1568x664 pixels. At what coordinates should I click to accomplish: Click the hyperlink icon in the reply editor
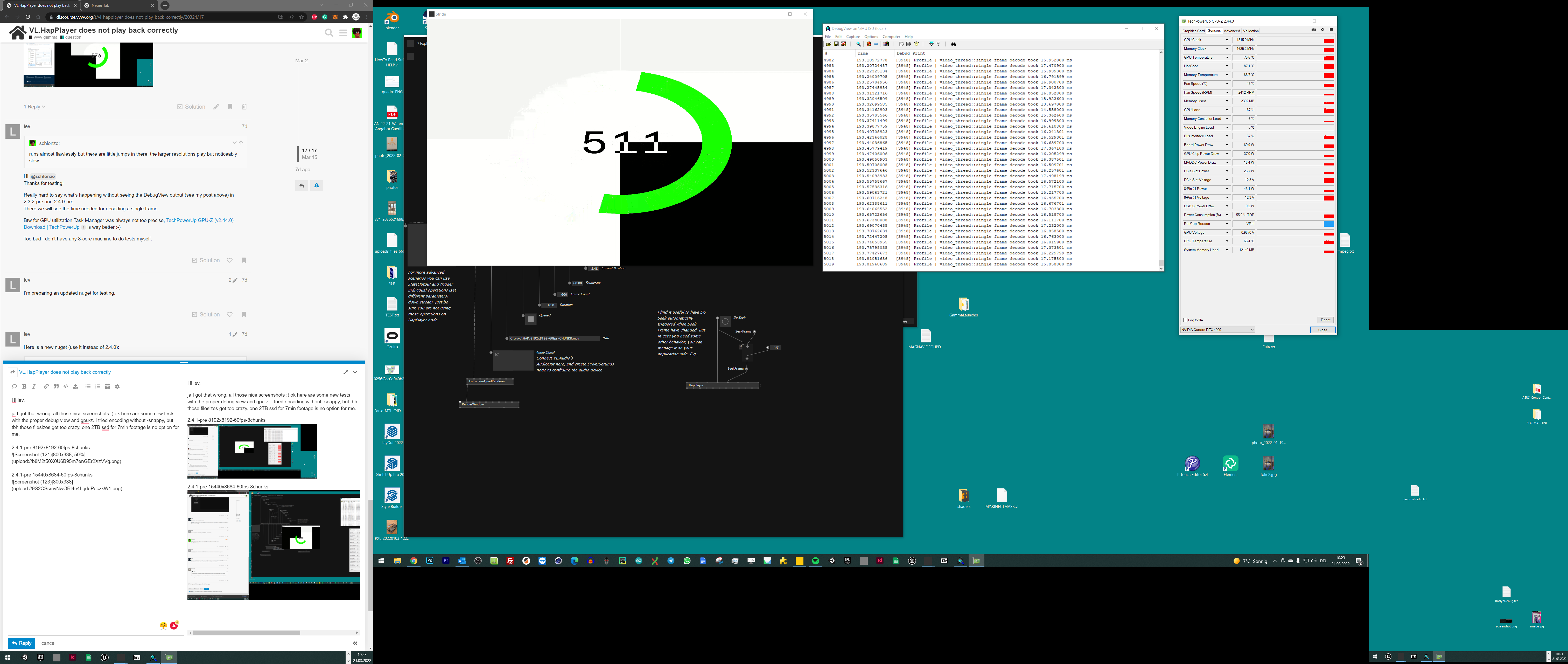[46, 386]
